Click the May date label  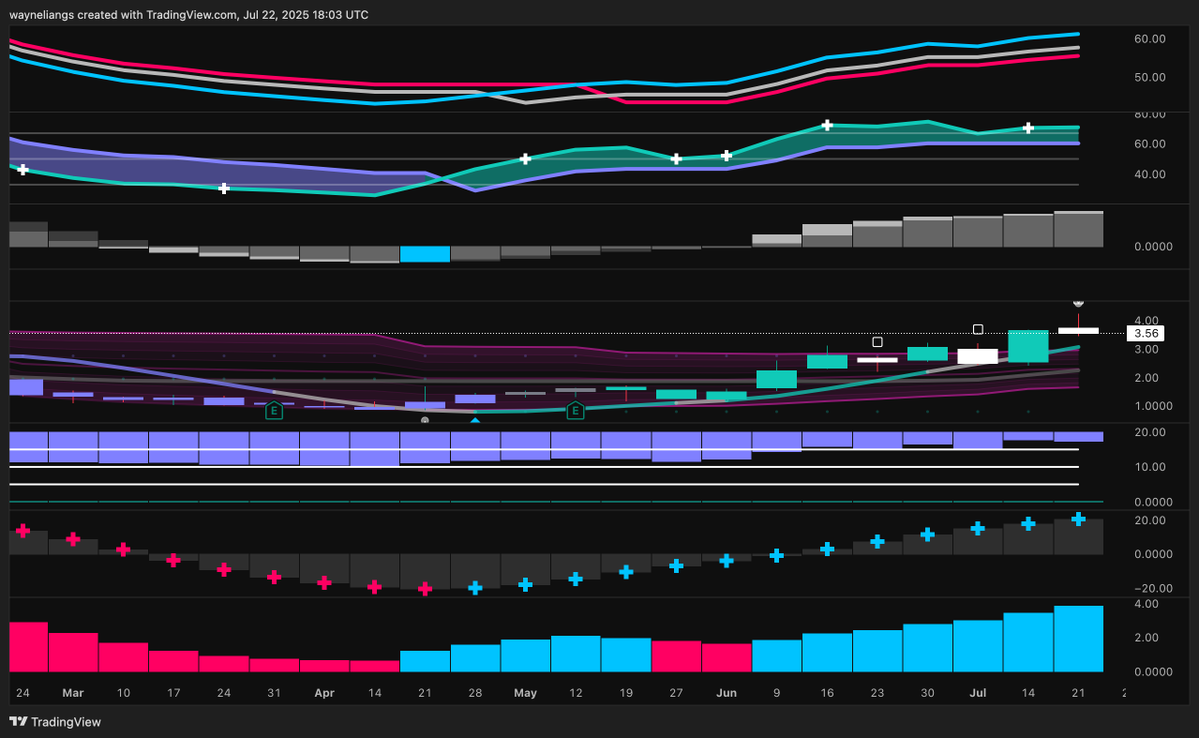click(x=525, y=693)
